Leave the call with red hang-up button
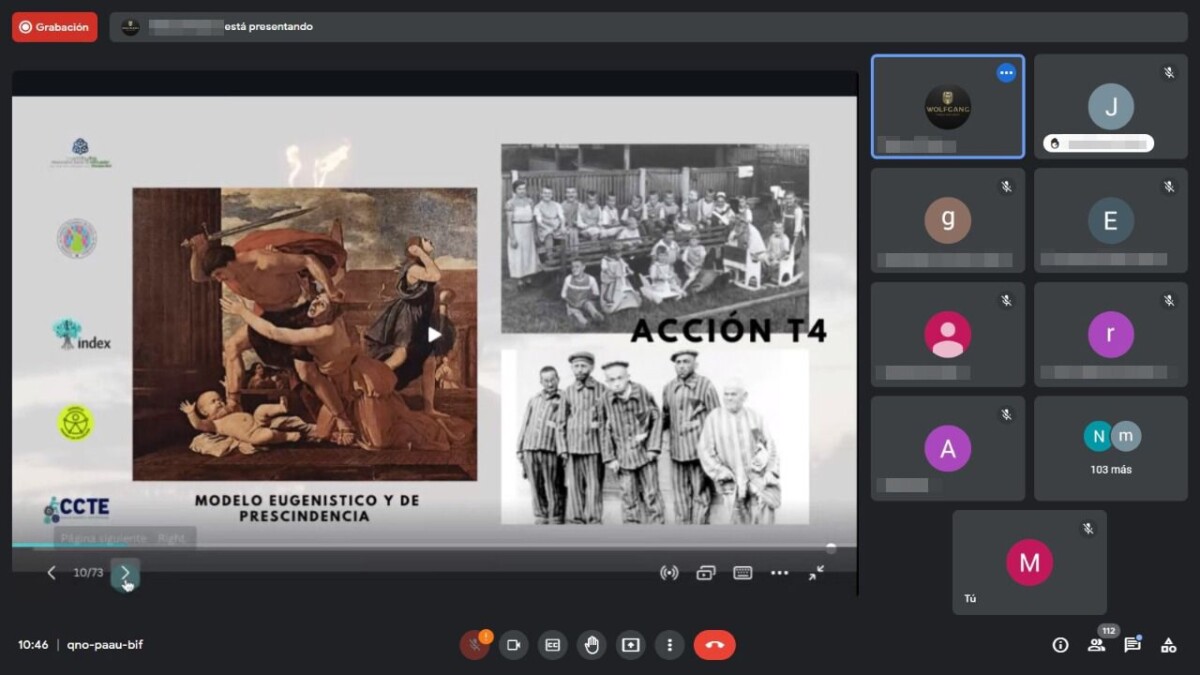 714,645
